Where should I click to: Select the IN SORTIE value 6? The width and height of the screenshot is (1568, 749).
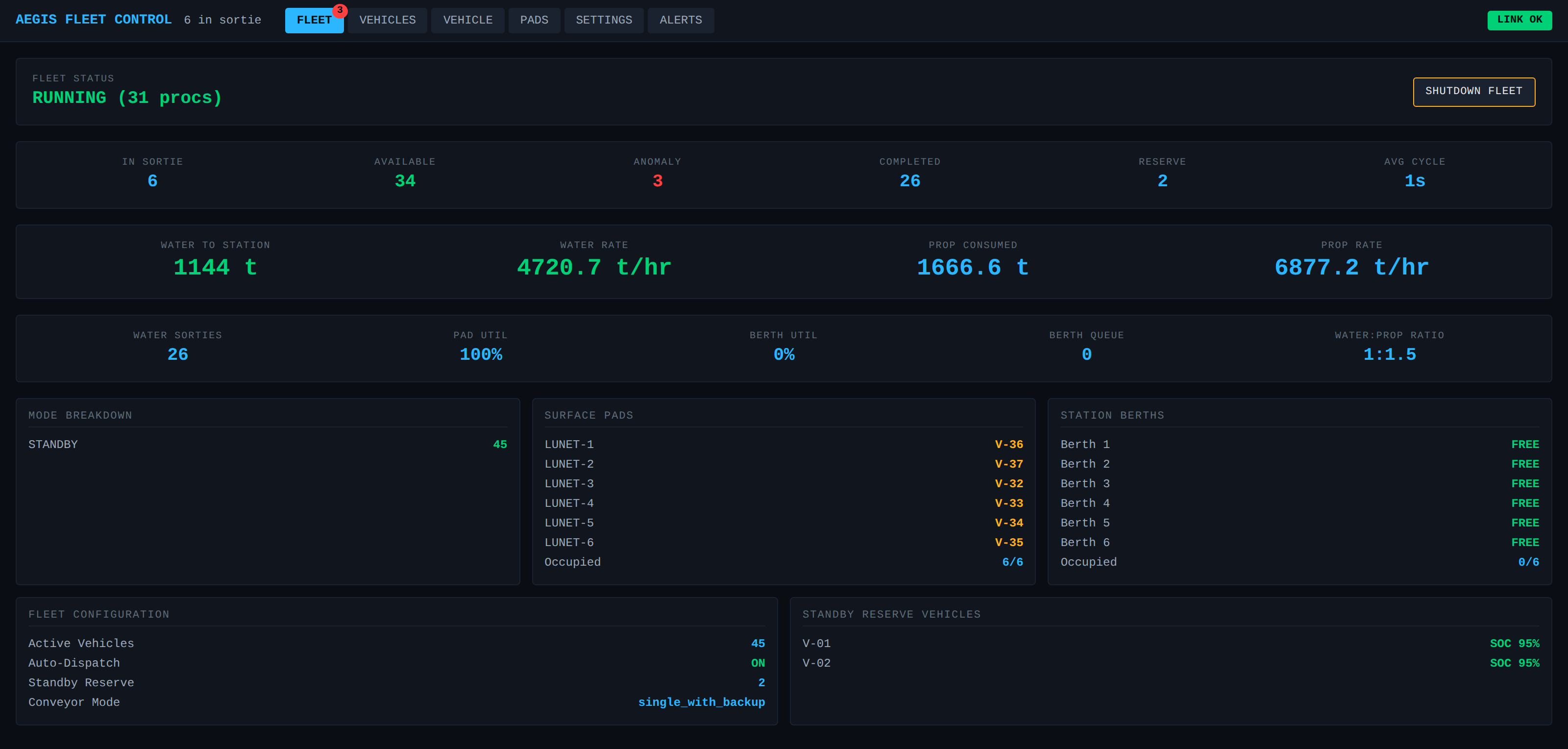(x=152, y=181)
